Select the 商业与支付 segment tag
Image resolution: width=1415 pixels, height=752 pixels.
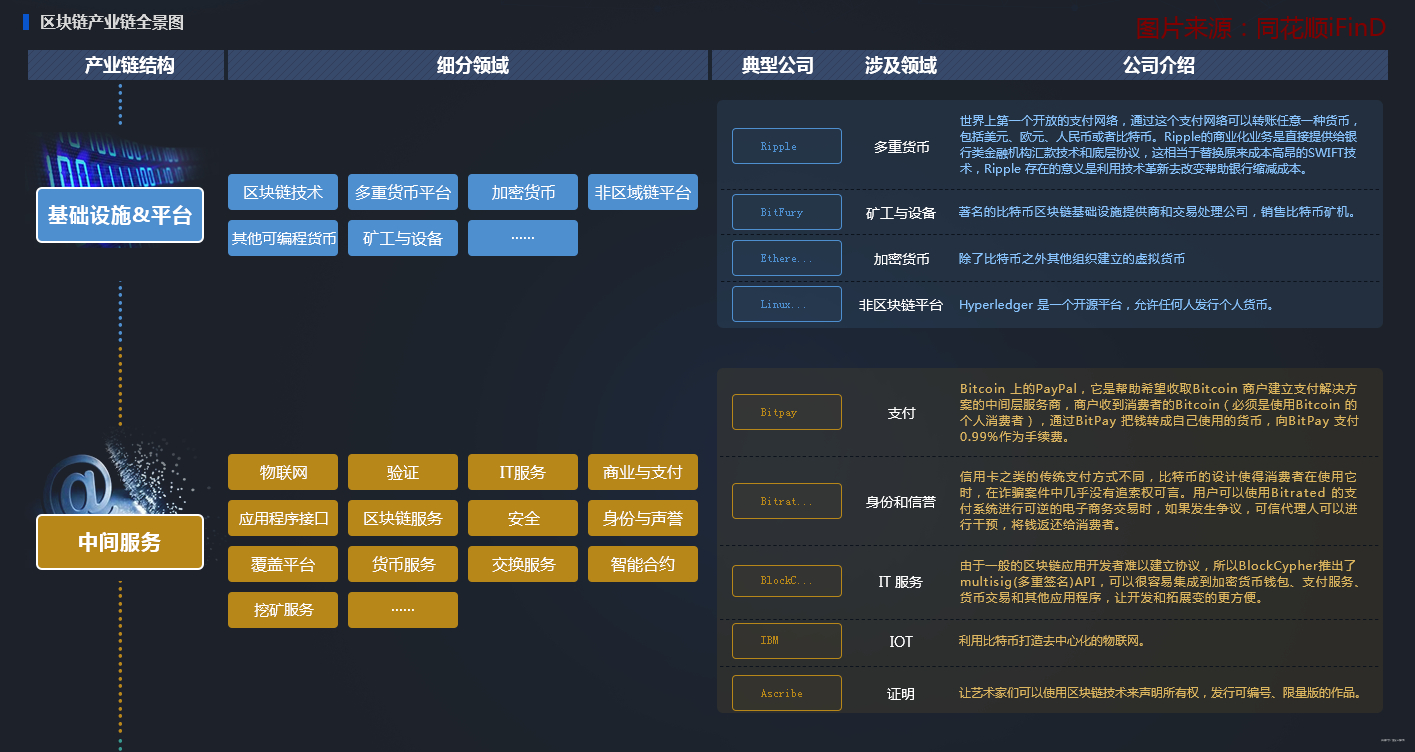[x=643, y=472]
